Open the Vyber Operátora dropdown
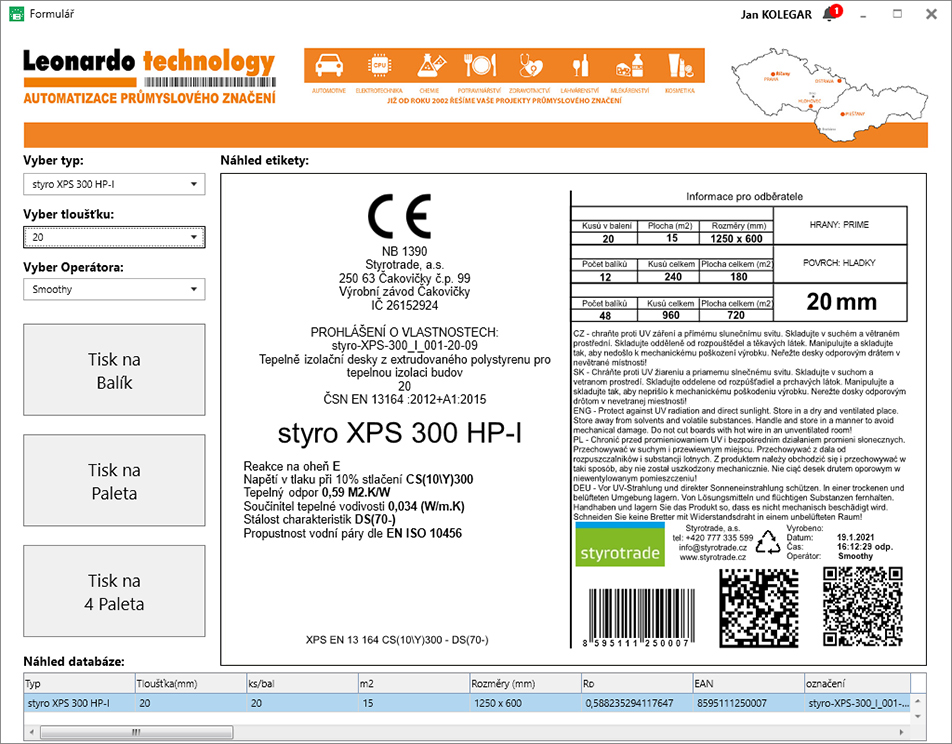Image resolution: width=952 pixels, height=744 pixels. point(114,289)
